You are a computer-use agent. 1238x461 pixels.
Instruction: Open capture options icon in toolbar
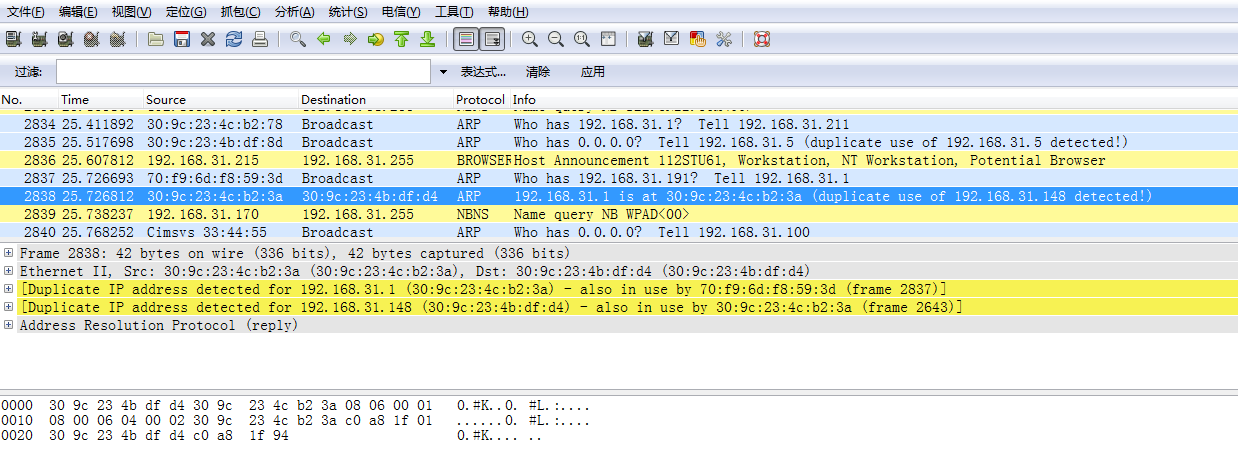point(39,39)
